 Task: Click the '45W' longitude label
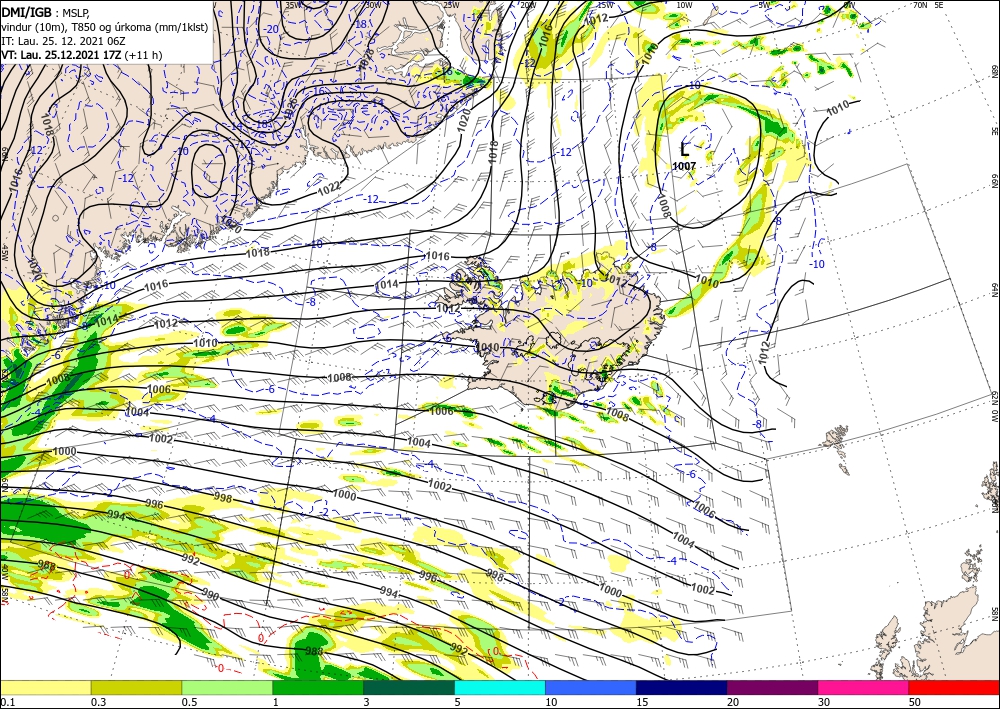click(x=4, y=253)
